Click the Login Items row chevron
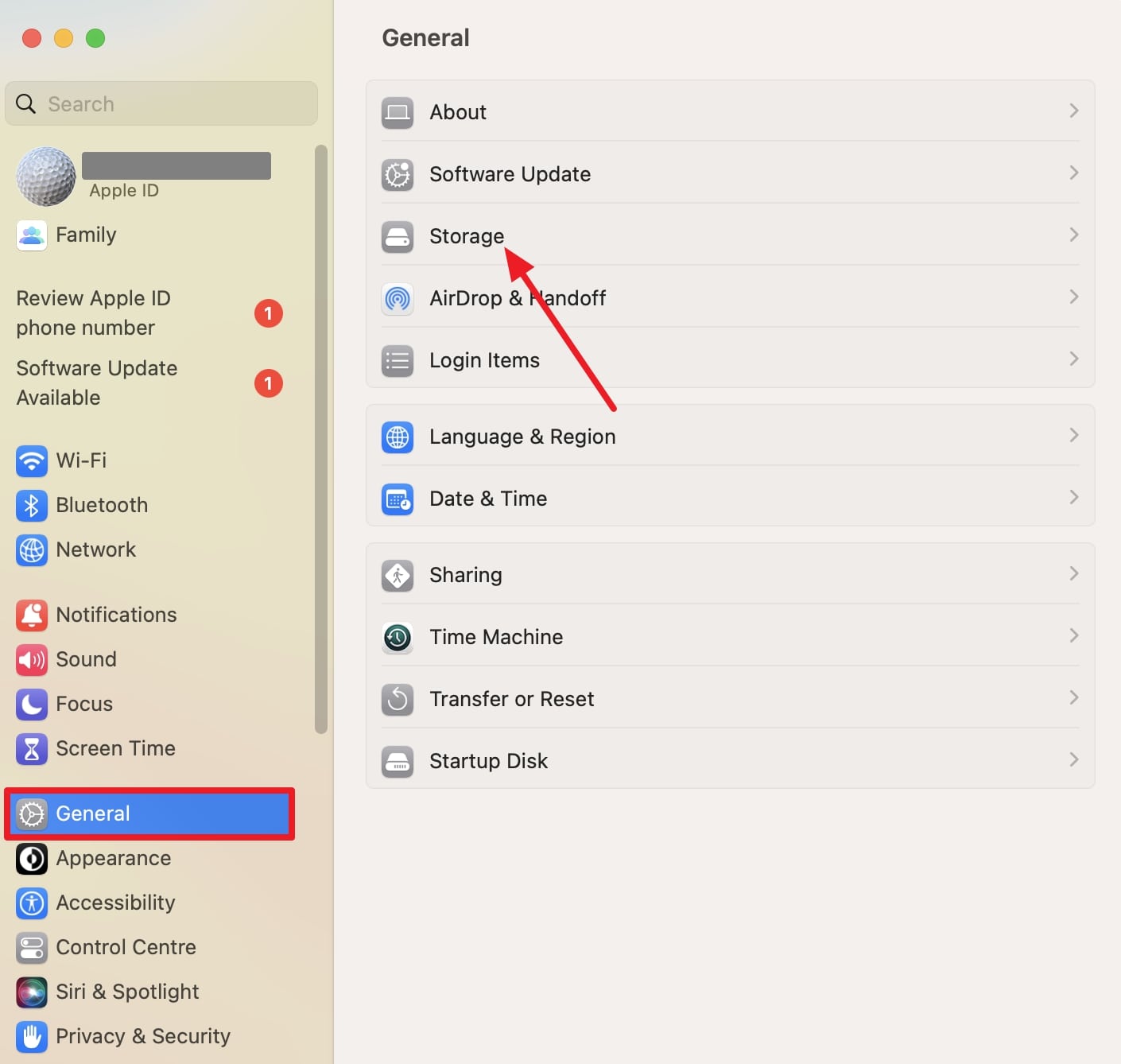 [x=1073, y=359]
